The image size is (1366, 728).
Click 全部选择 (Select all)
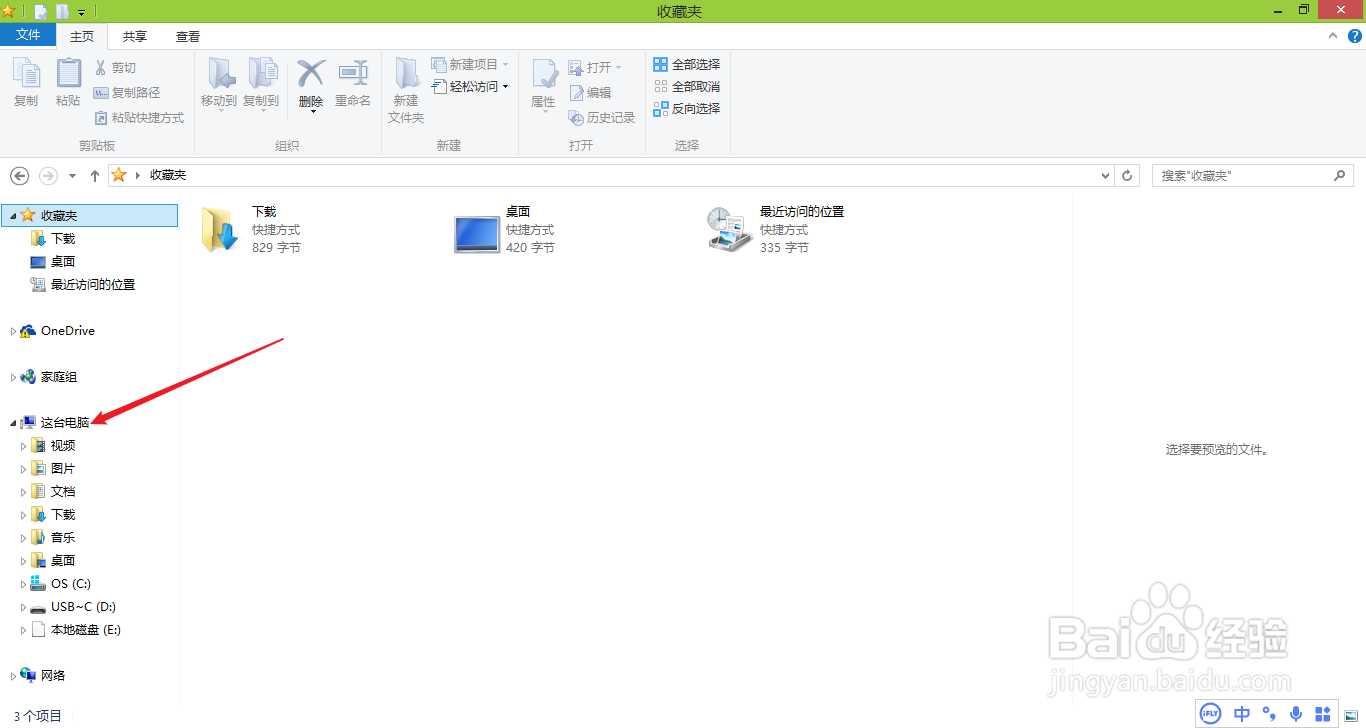coord(687,64)
